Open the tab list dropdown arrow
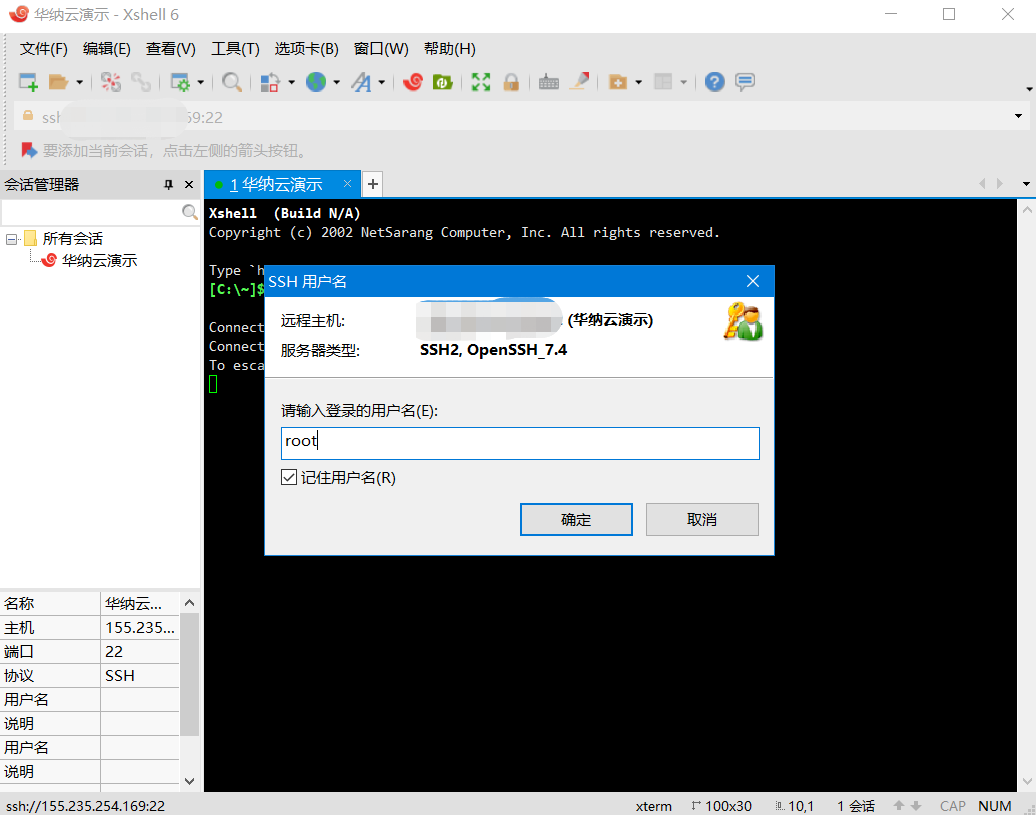This screenshot has height=815, width=1036. 1025,184
